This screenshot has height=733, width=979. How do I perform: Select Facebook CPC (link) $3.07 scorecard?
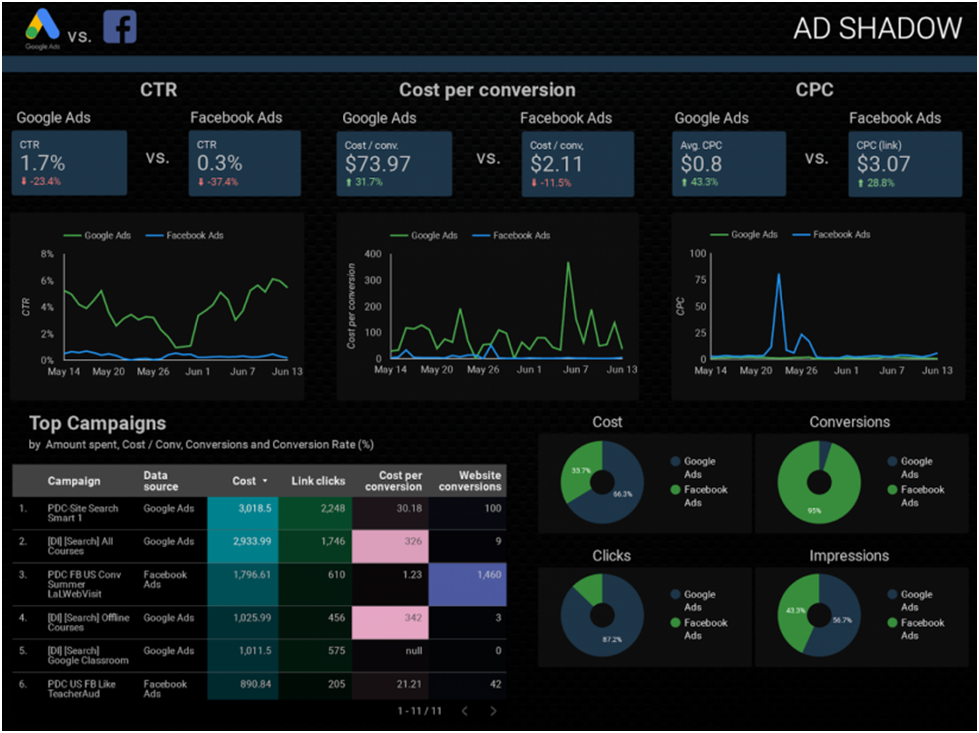point(905,164)
